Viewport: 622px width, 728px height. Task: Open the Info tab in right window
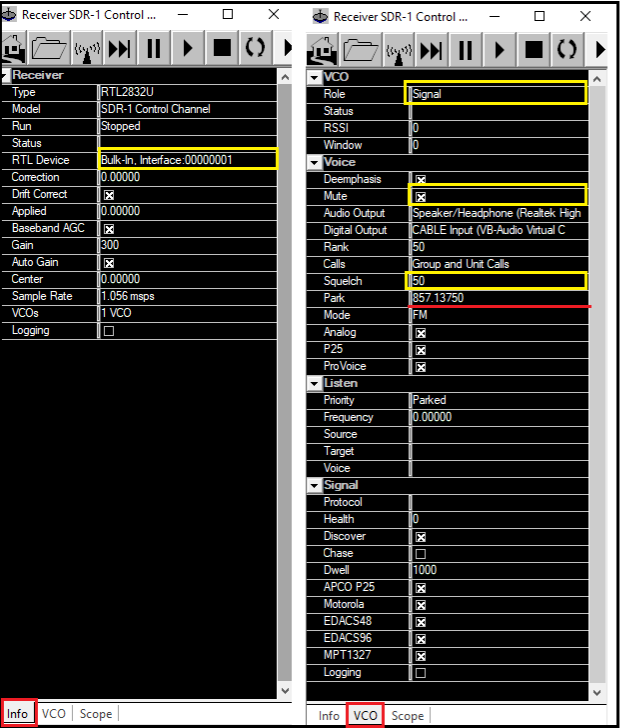tap(329, 715)
